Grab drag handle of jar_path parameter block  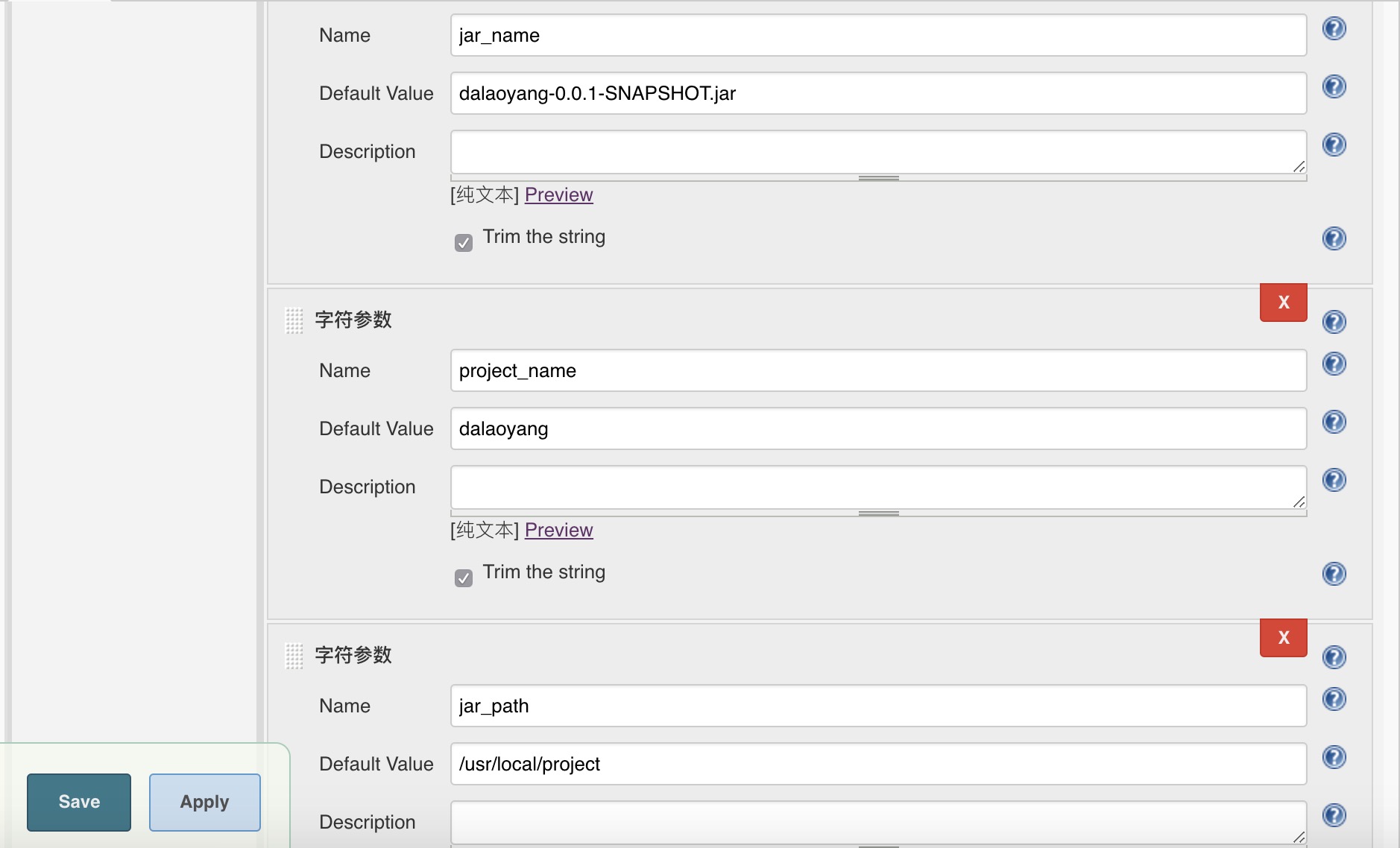294,656
